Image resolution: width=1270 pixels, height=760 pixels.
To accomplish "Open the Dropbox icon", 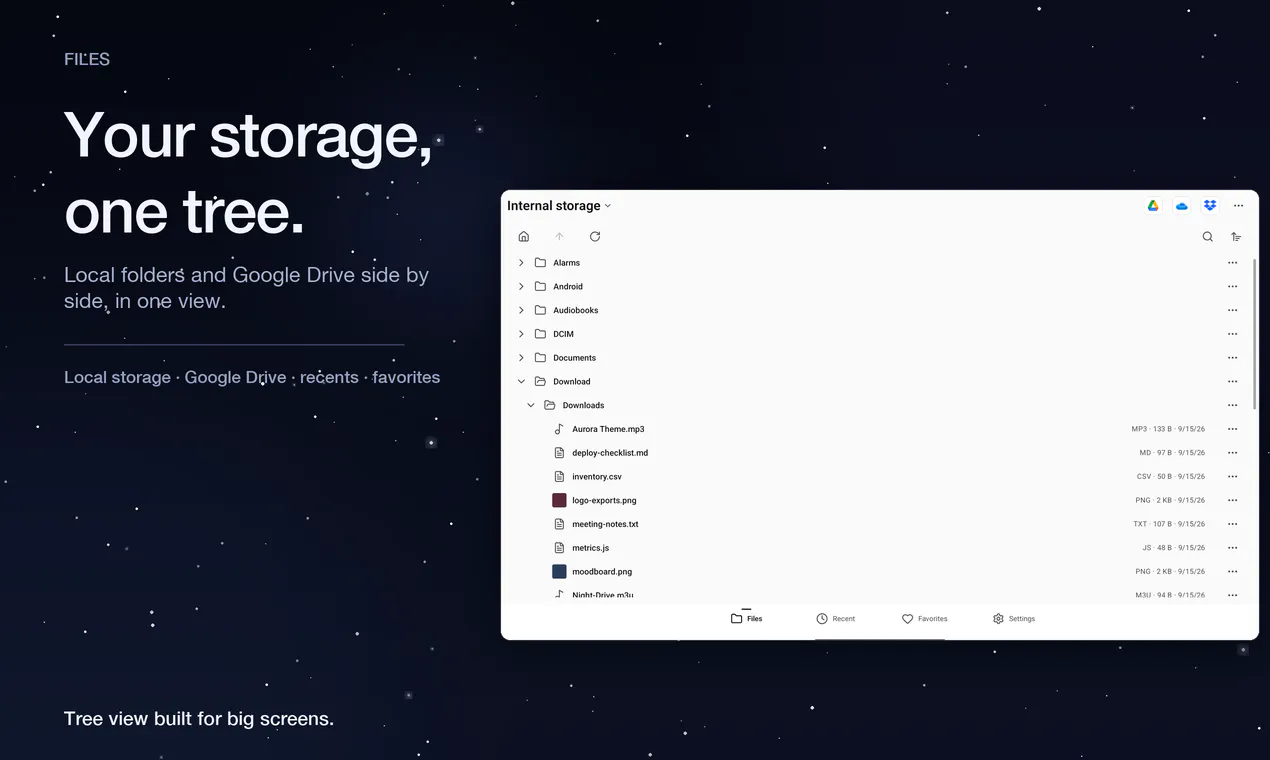I will (x=1210, y=205).
